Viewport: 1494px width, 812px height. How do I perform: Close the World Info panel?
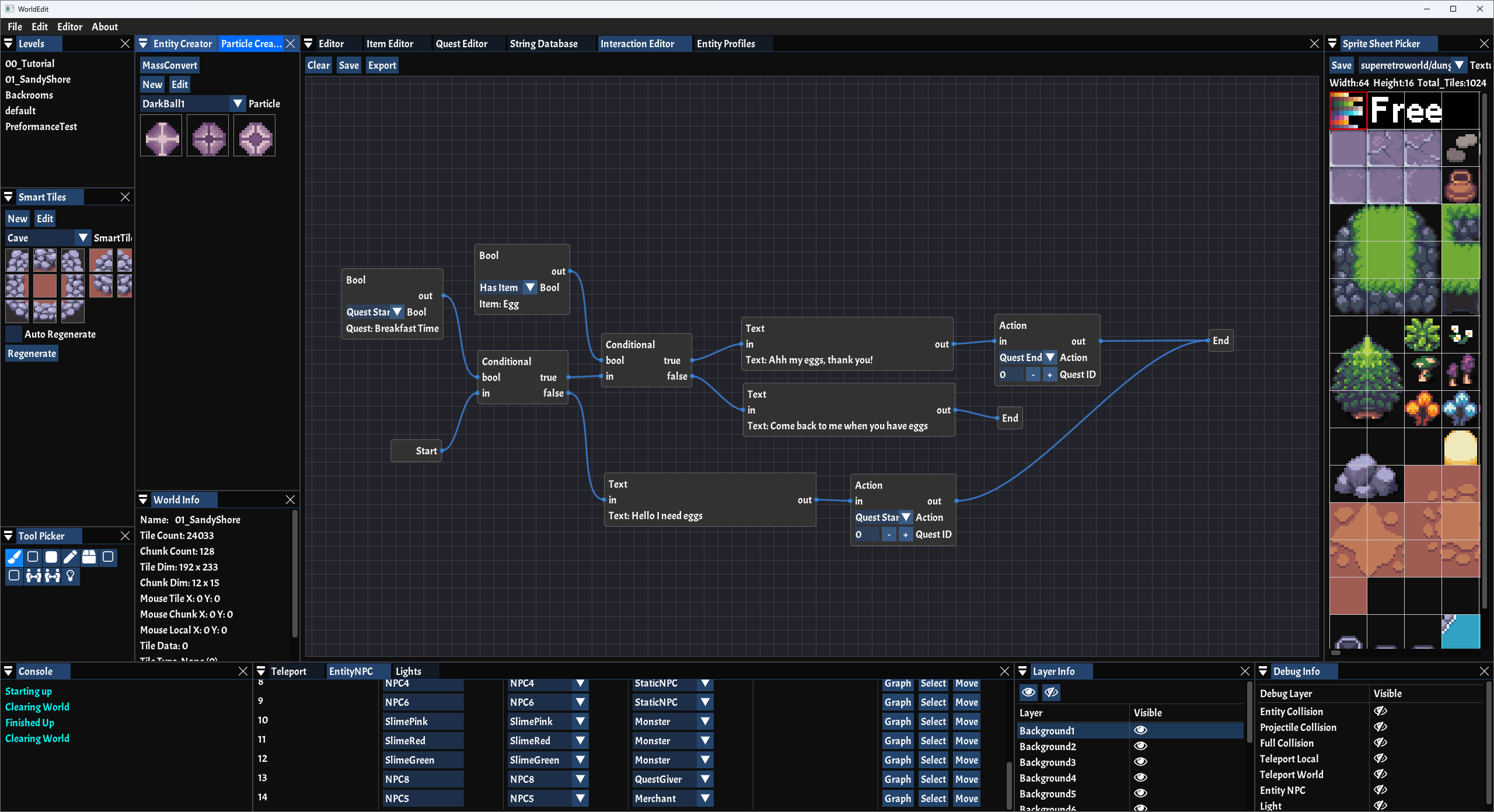point(290,500)
